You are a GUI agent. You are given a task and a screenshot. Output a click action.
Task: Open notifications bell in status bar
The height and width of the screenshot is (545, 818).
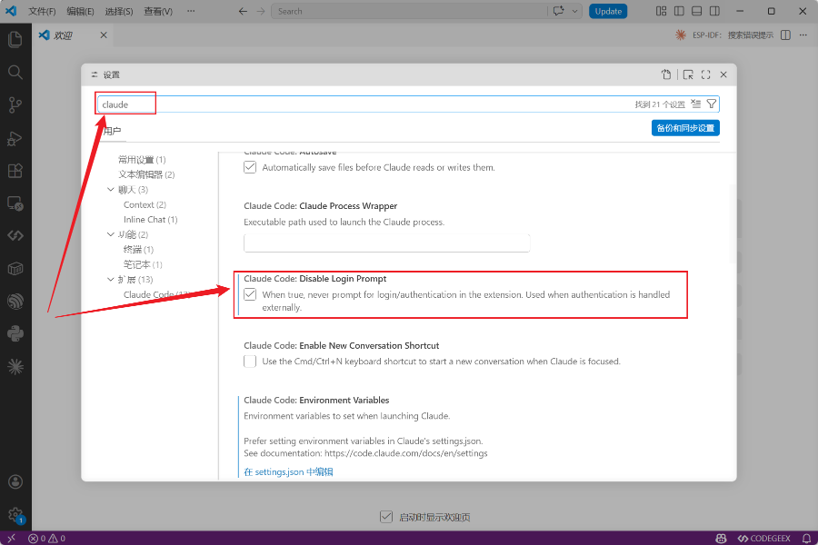coord(807,538)
